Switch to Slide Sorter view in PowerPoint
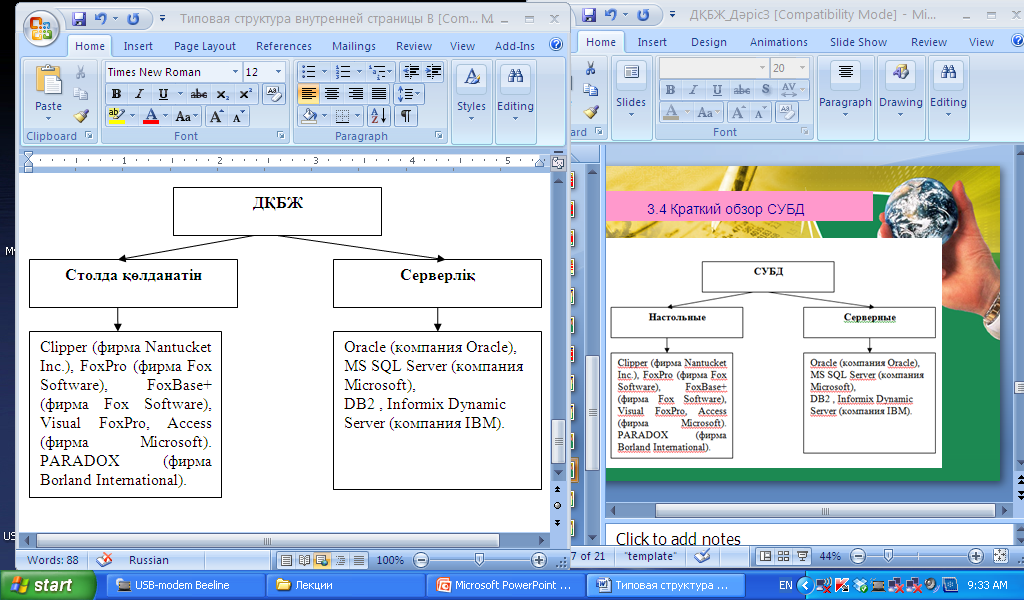This screenshot has width=1024, height=600. pyautogui.click(x=783, y=556)
